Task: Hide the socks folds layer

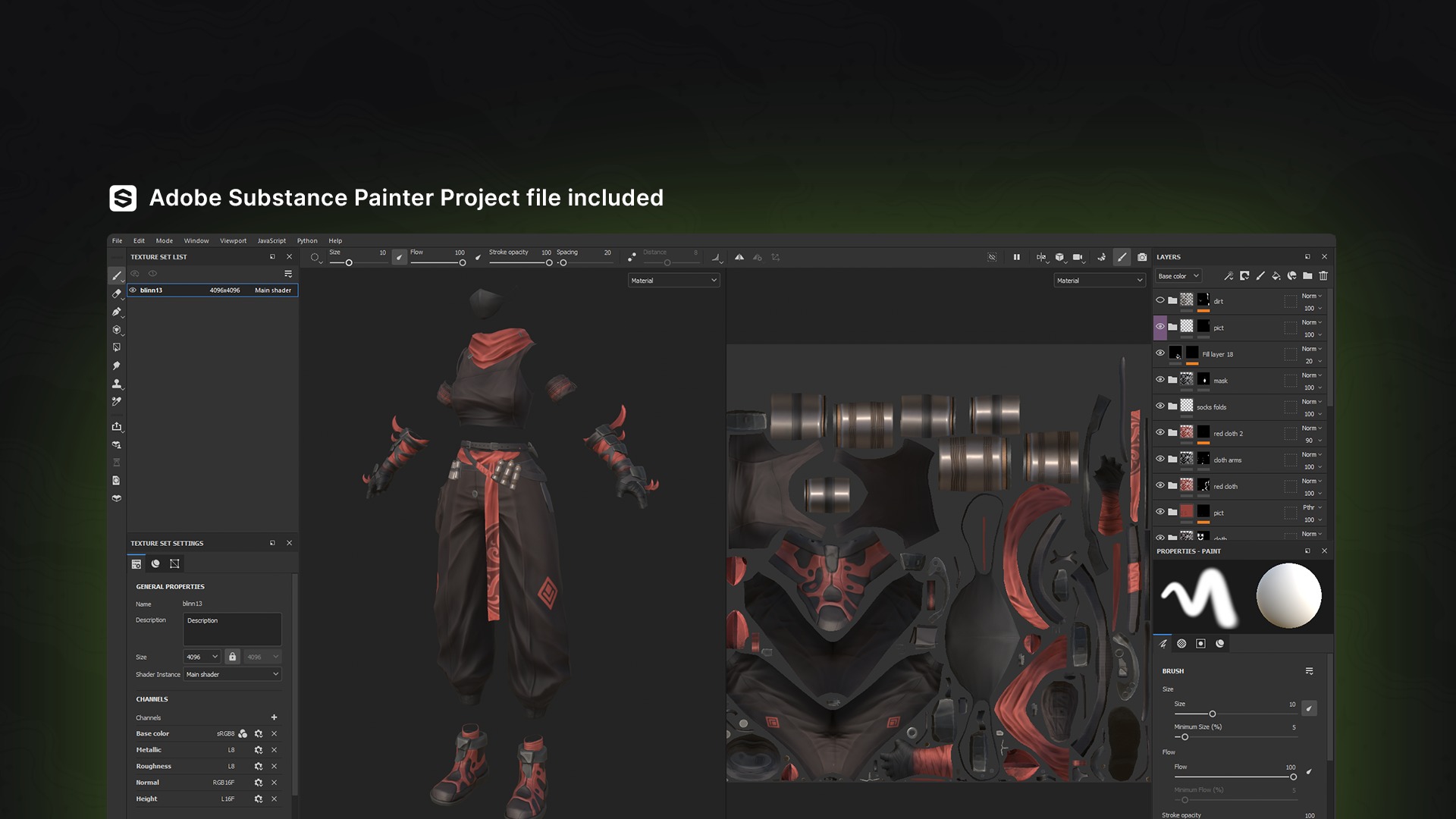Action: (1160, 406)
